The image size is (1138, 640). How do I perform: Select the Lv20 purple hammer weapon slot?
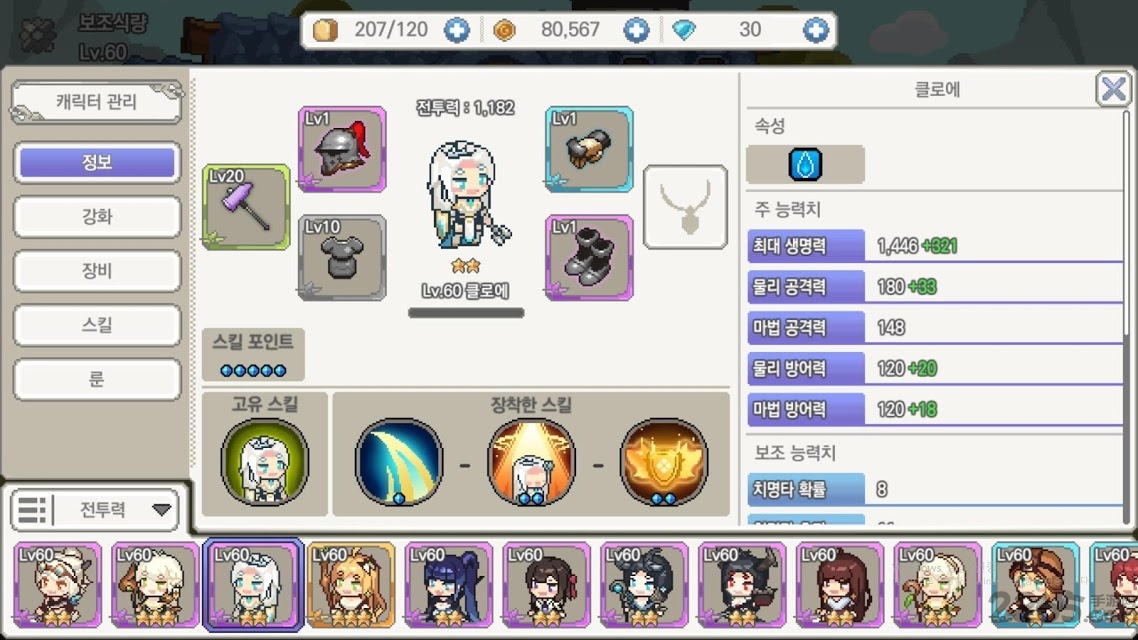(x=246, y=208)
